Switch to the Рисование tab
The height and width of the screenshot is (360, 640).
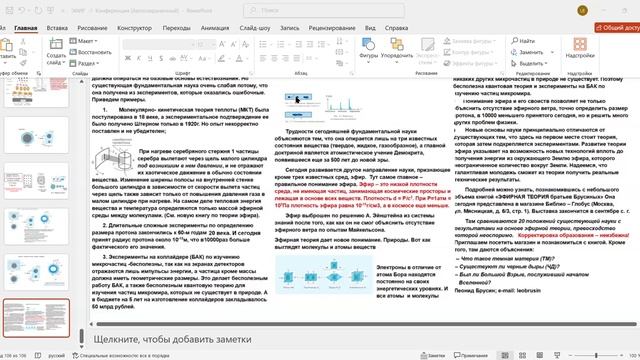click(92, 28)
